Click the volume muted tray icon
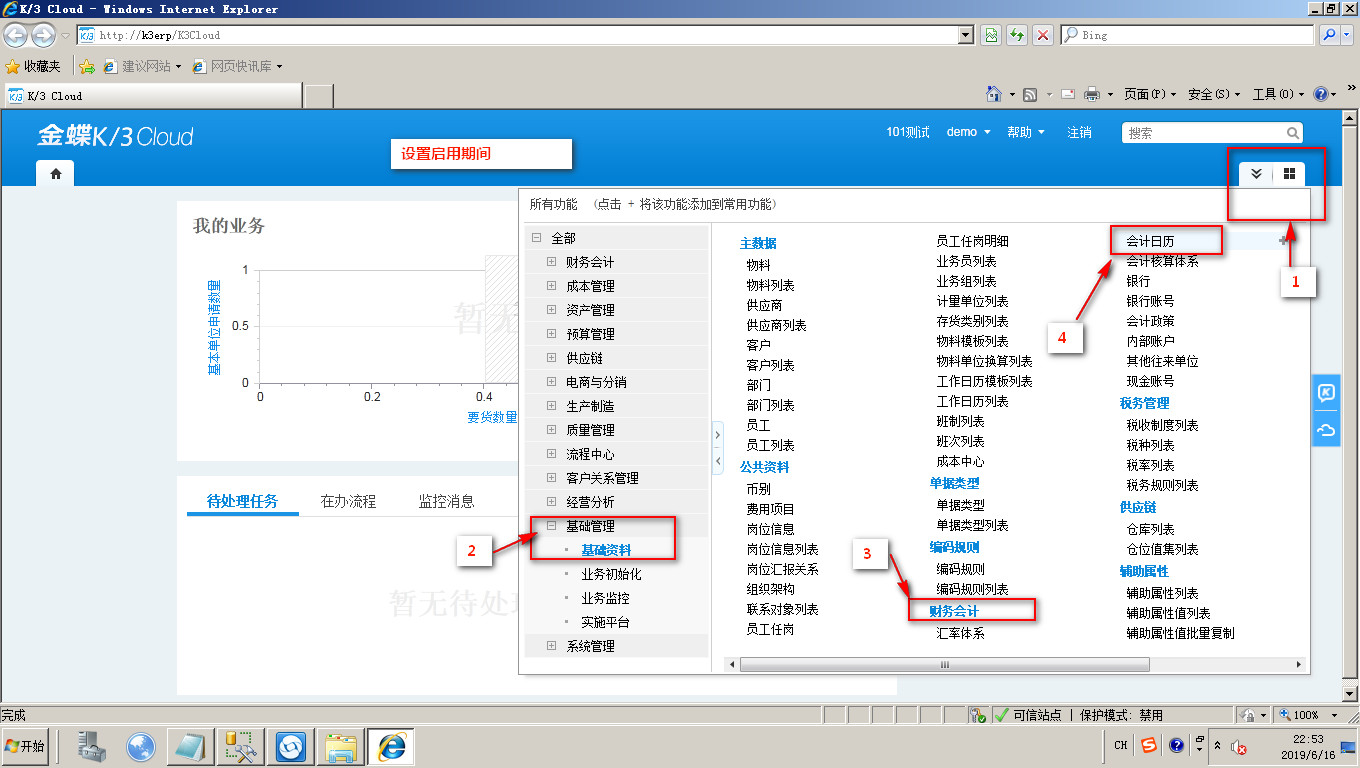 [1238, 747]
